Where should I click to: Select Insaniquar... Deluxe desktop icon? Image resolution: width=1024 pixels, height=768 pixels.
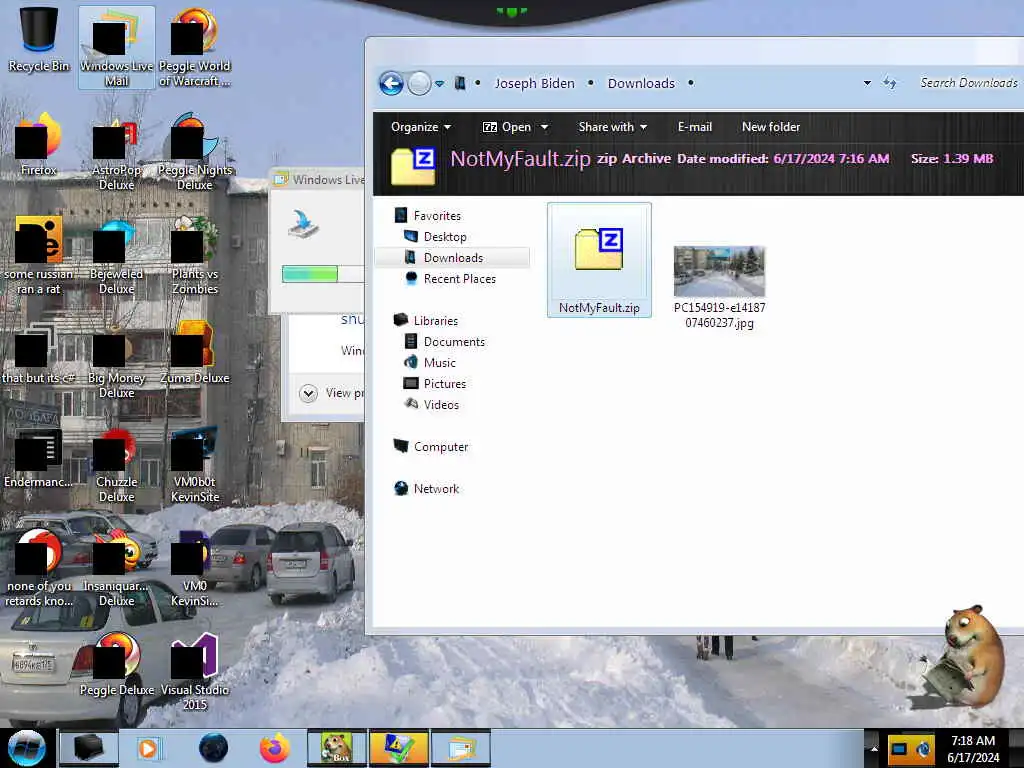click(x=116, y=568)
